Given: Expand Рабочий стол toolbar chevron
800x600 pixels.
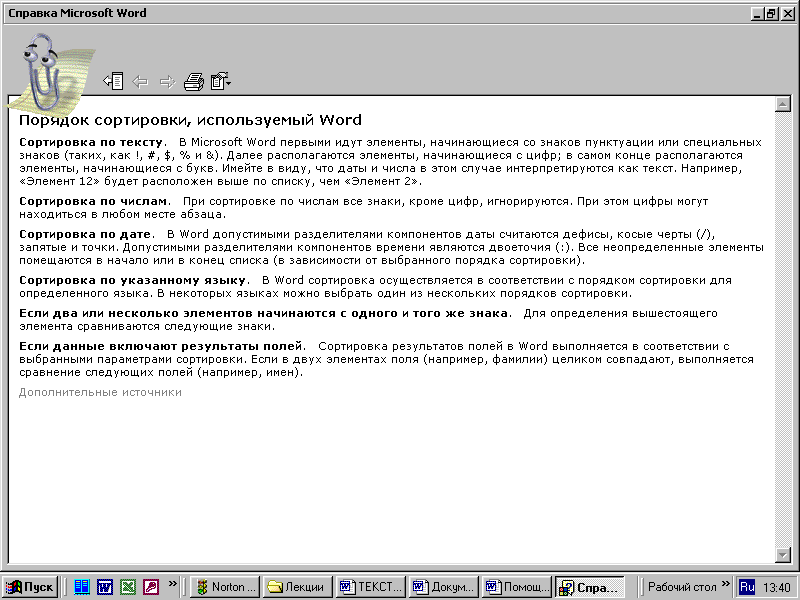Looking at the screenshot, I should point(726,583).
